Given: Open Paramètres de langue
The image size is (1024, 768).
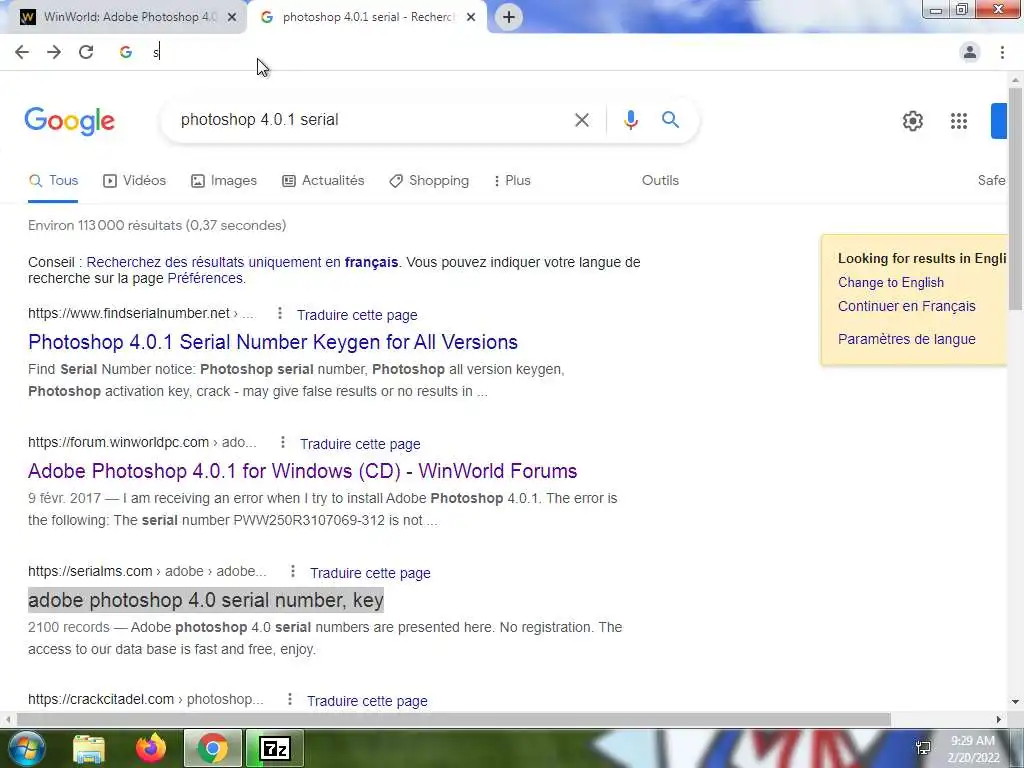Looking at the screenshot, I should pyautogui.click(x=906, y=340).
